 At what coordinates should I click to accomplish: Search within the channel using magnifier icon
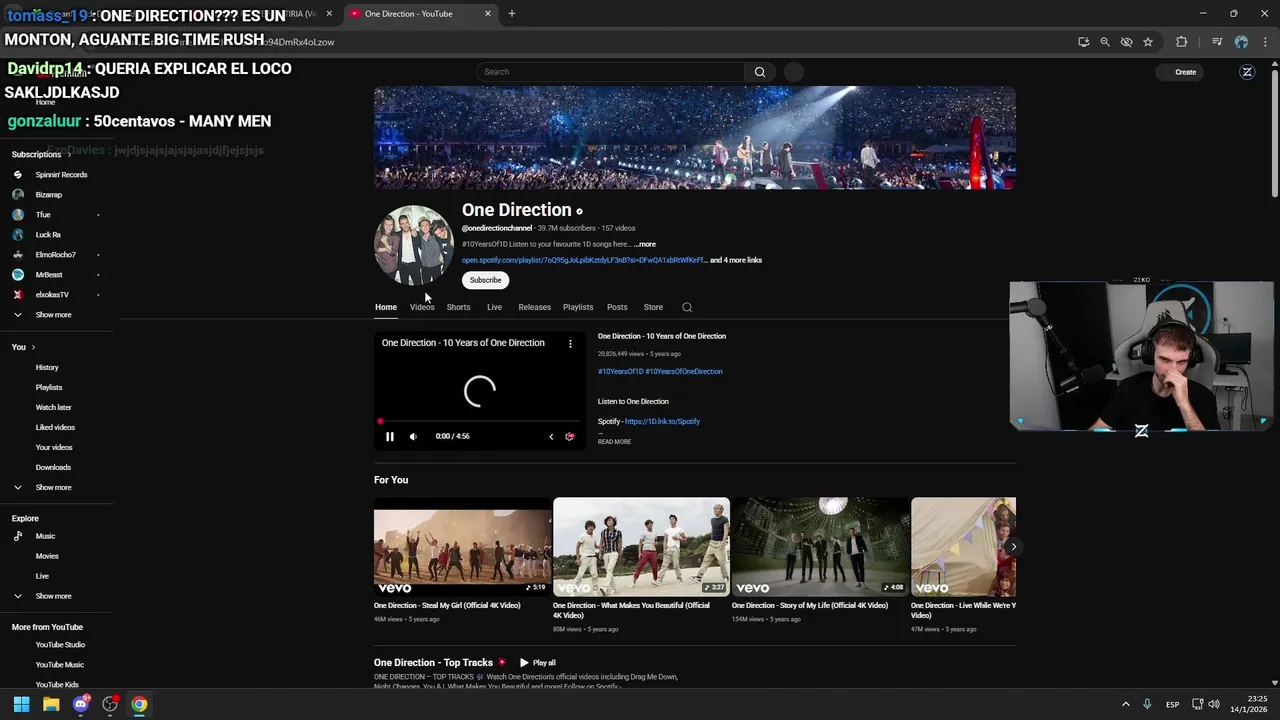(x=687, y=307)
